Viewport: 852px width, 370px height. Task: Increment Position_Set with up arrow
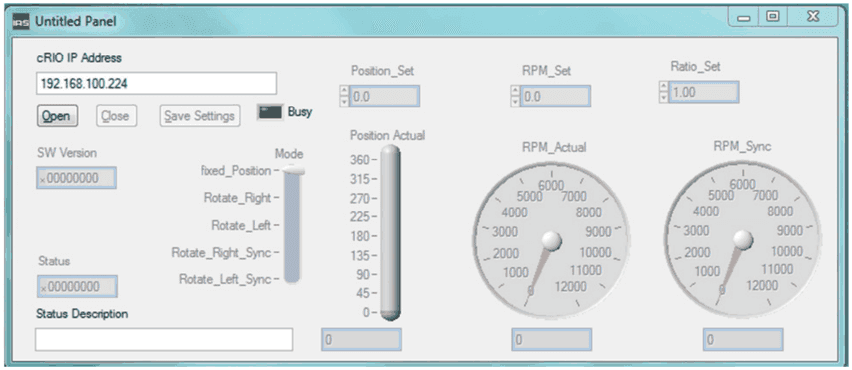[343, 91]
